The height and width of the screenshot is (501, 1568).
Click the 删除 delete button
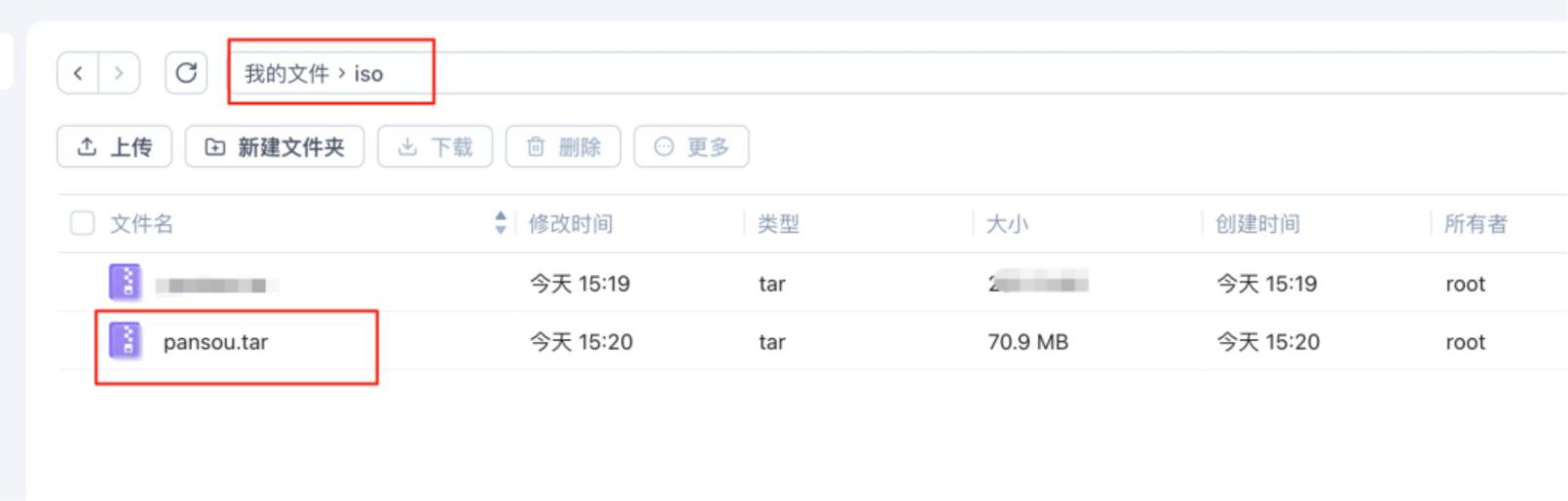(x=563, y=146)
